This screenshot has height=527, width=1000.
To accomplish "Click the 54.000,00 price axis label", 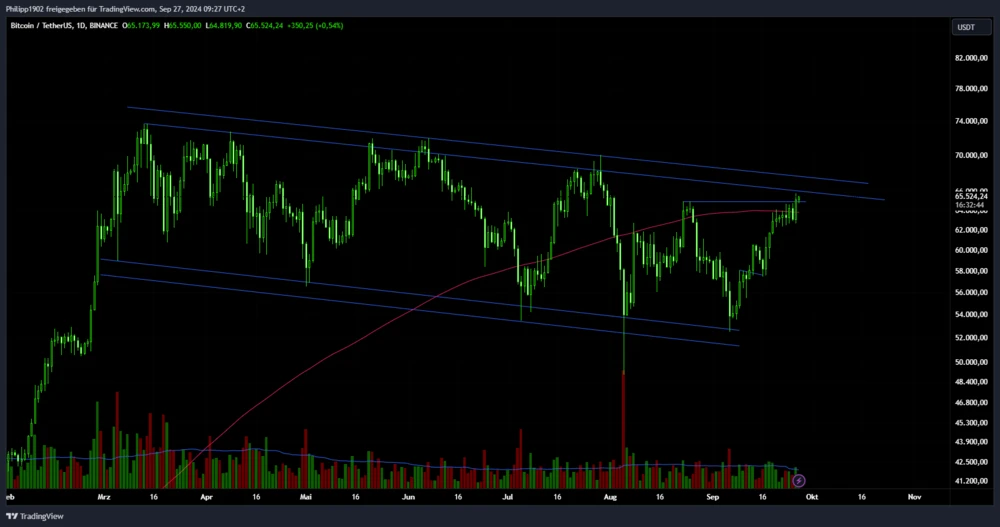I will pyautogui.click(x=971, y=315).
